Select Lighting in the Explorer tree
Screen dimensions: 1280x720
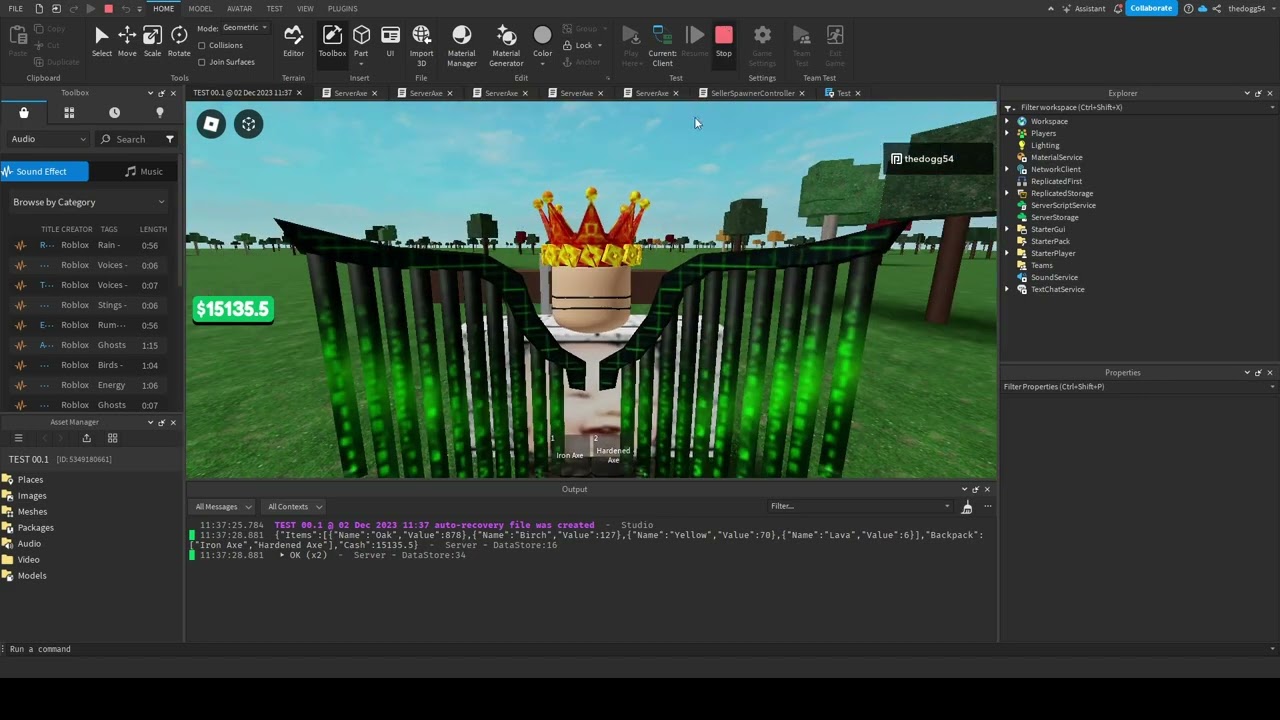coord(1045,145)
